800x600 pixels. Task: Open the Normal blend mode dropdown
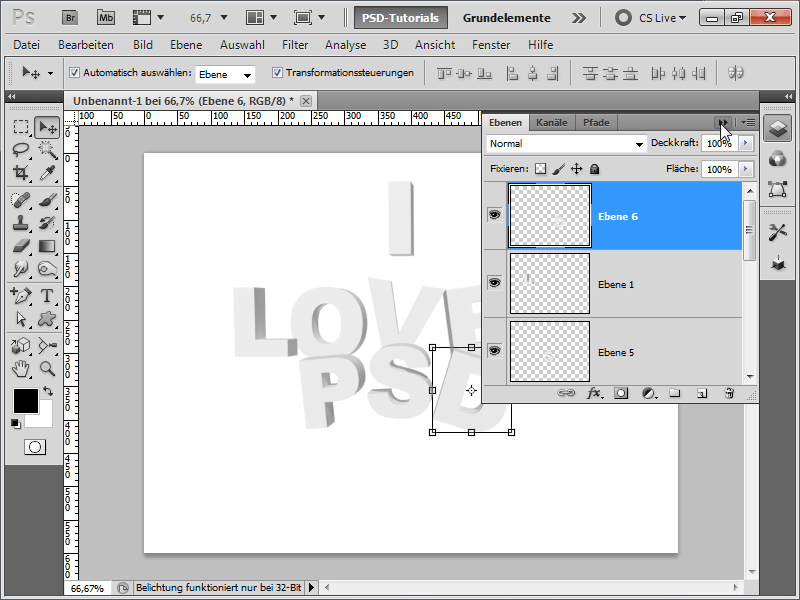coord(566,144)
